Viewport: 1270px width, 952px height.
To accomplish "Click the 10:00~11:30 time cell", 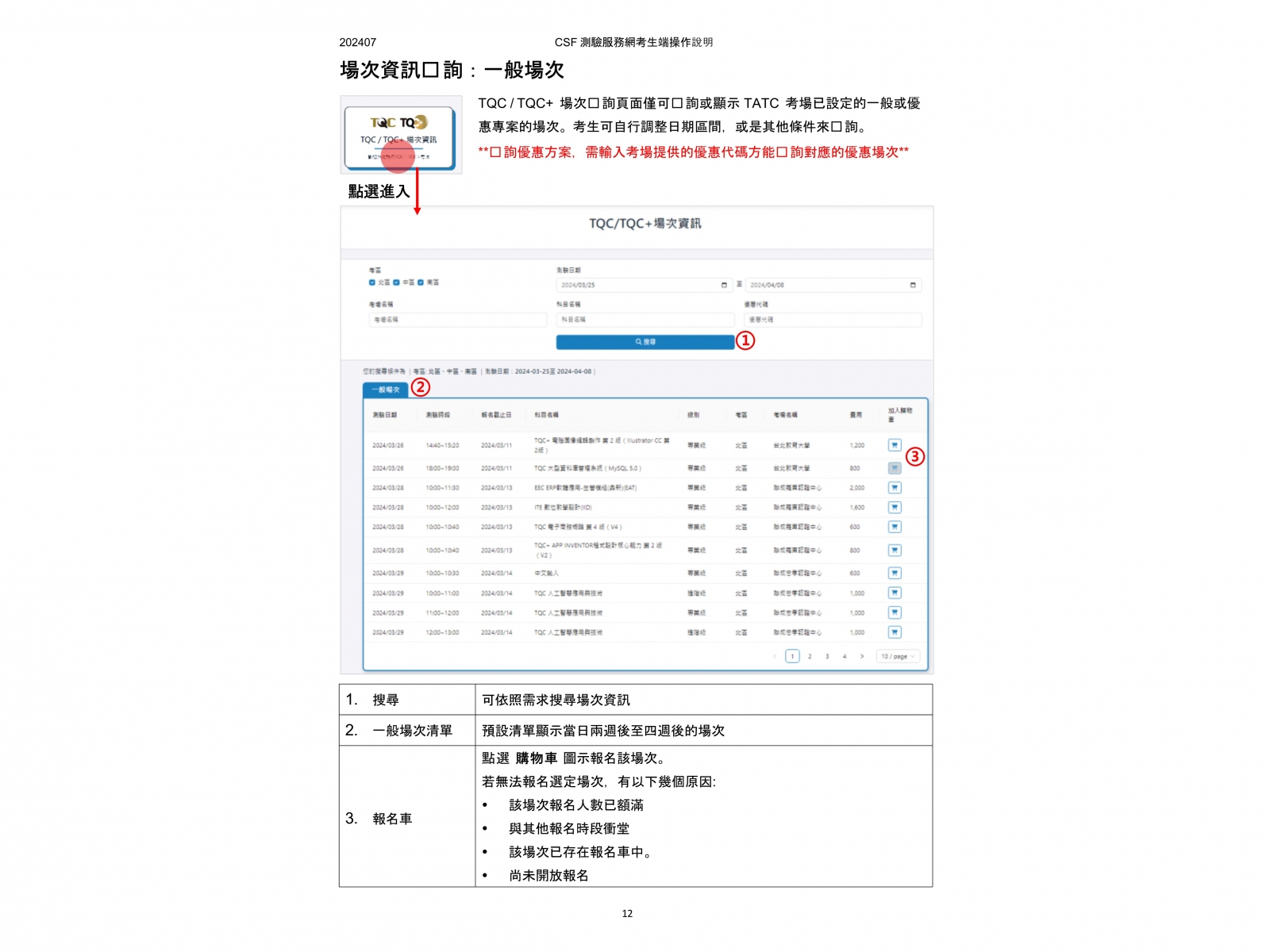I will coord(442,488).
